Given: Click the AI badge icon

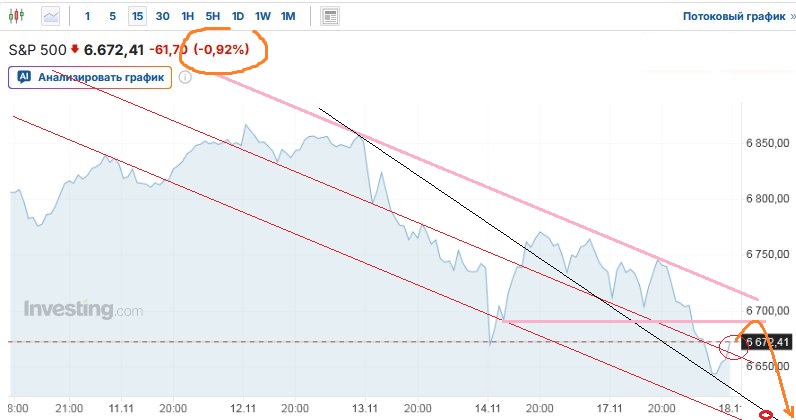Looking at the screenshot, I should pyautogui.click(x=23, y=77).
